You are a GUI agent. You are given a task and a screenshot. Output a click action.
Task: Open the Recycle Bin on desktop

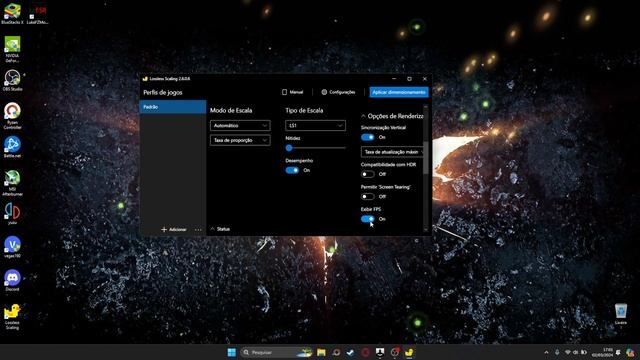click(621, 314)
